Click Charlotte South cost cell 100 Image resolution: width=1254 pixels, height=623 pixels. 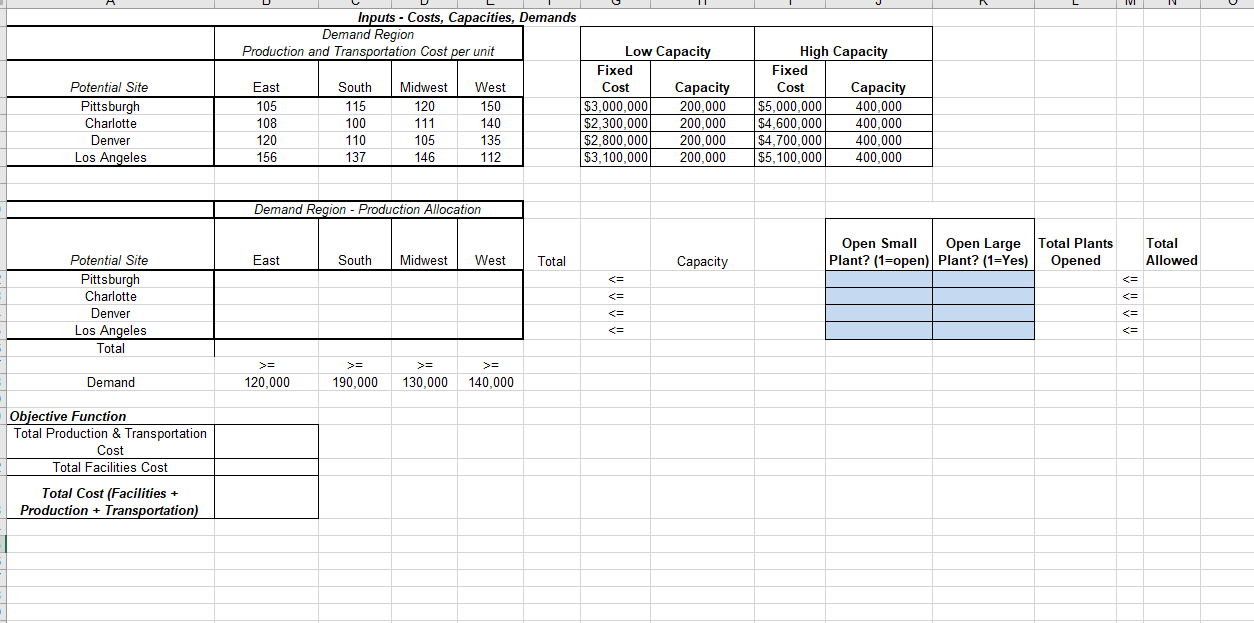coord(354,123)
